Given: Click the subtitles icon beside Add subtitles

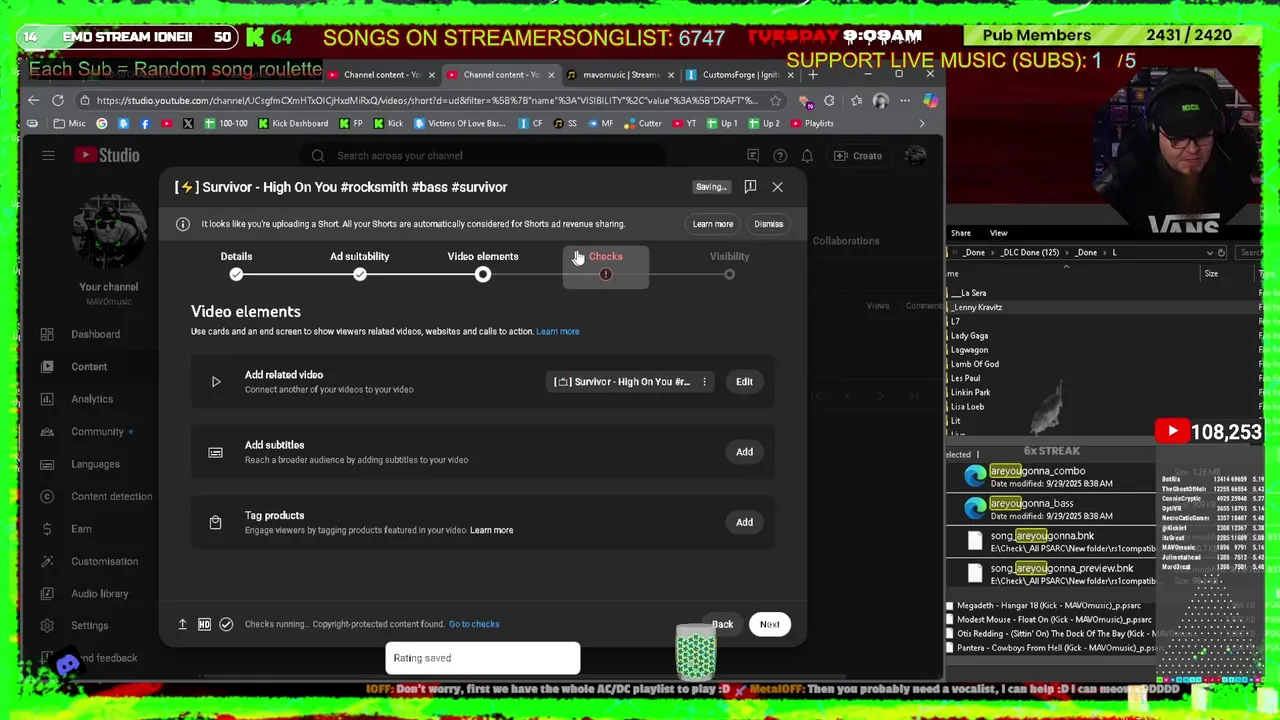Looking at the screenshot, I should (215, 452).
